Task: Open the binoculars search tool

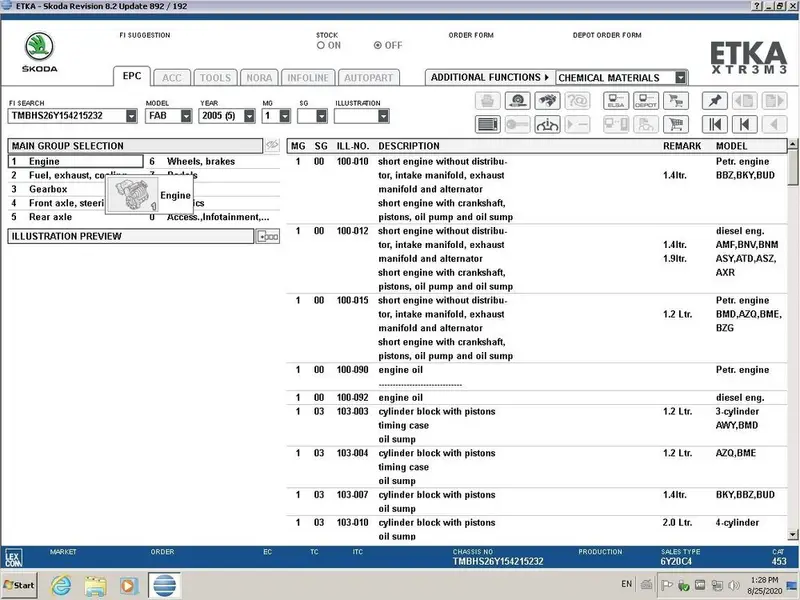Action: pos(547,101)
